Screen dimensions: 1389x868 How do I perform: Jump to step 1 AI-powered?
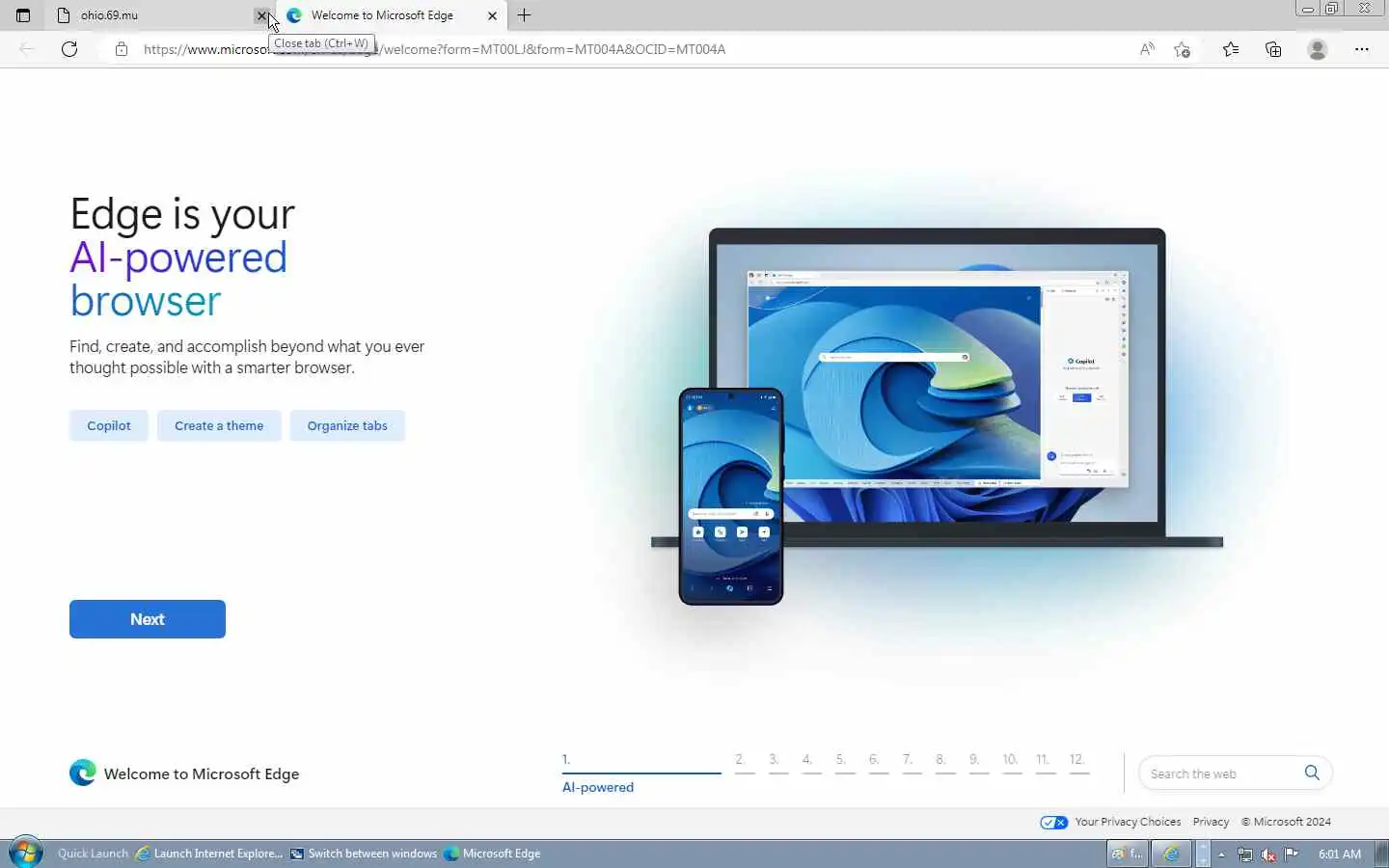[641, 773]
